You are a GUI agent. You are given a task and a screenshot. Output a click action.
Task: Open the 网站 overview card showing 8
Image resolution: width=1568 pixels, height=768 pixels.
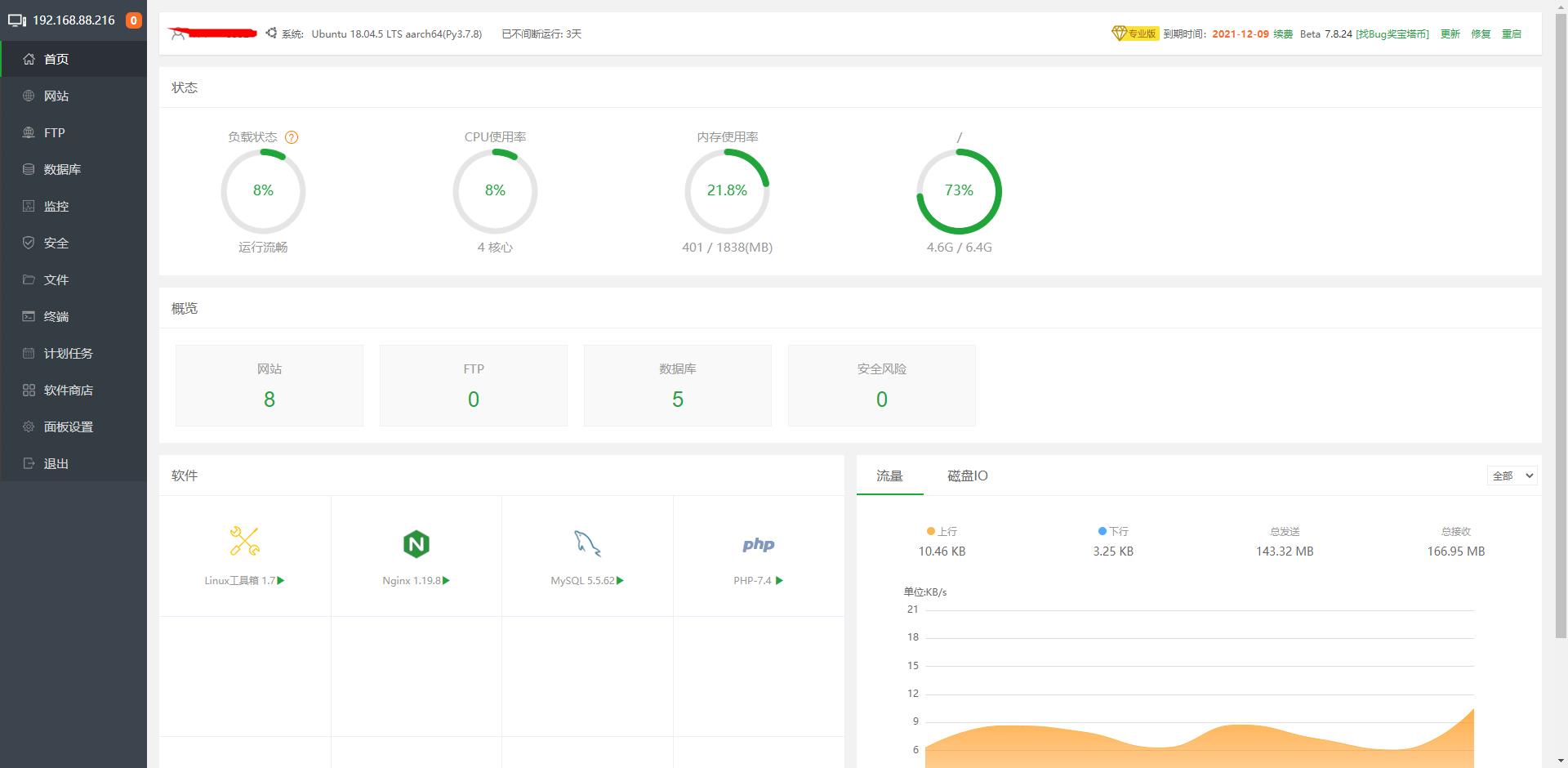[x=269, y=386]
